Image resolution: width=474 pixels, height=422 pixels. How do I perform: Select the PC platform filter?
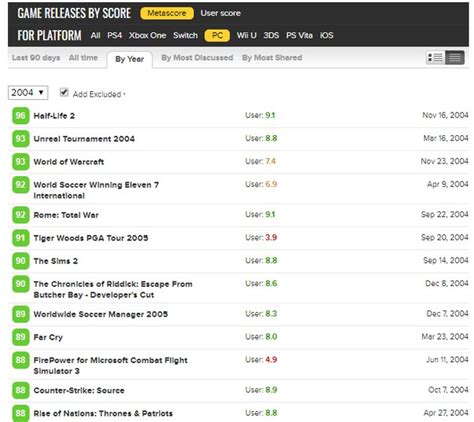pyautogui.click(x=217, y=35)
